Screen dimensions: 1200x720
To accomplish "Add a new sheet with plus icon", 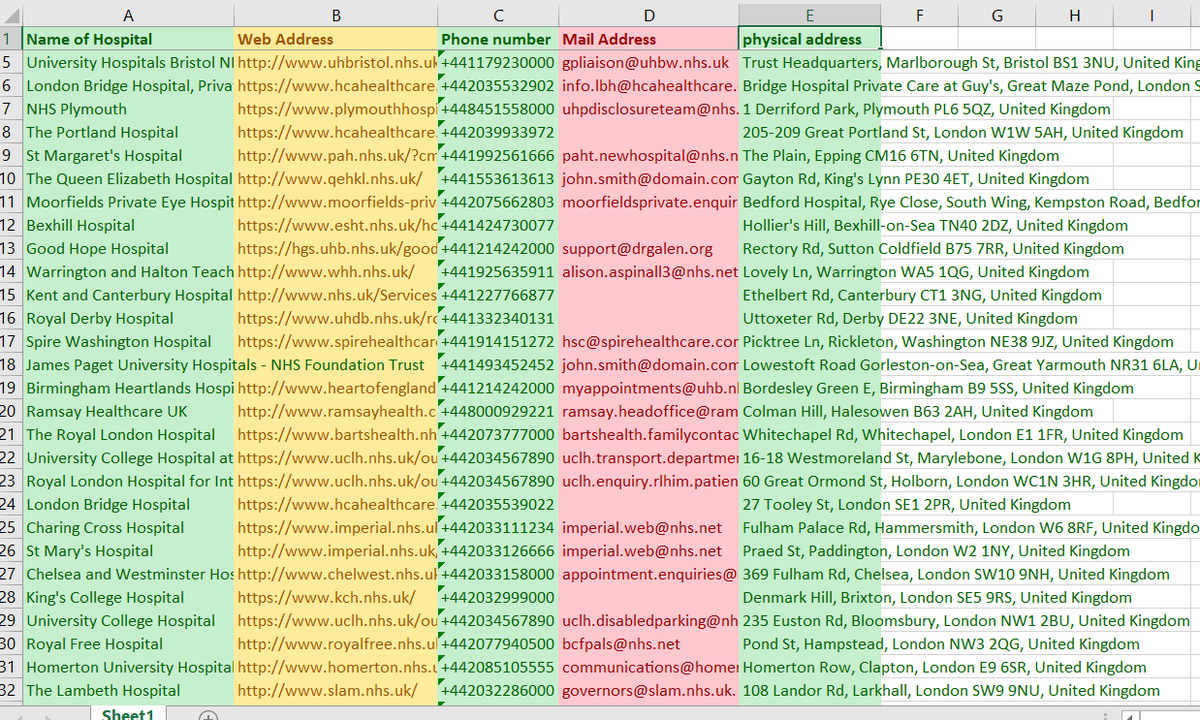I will point(209,715).
